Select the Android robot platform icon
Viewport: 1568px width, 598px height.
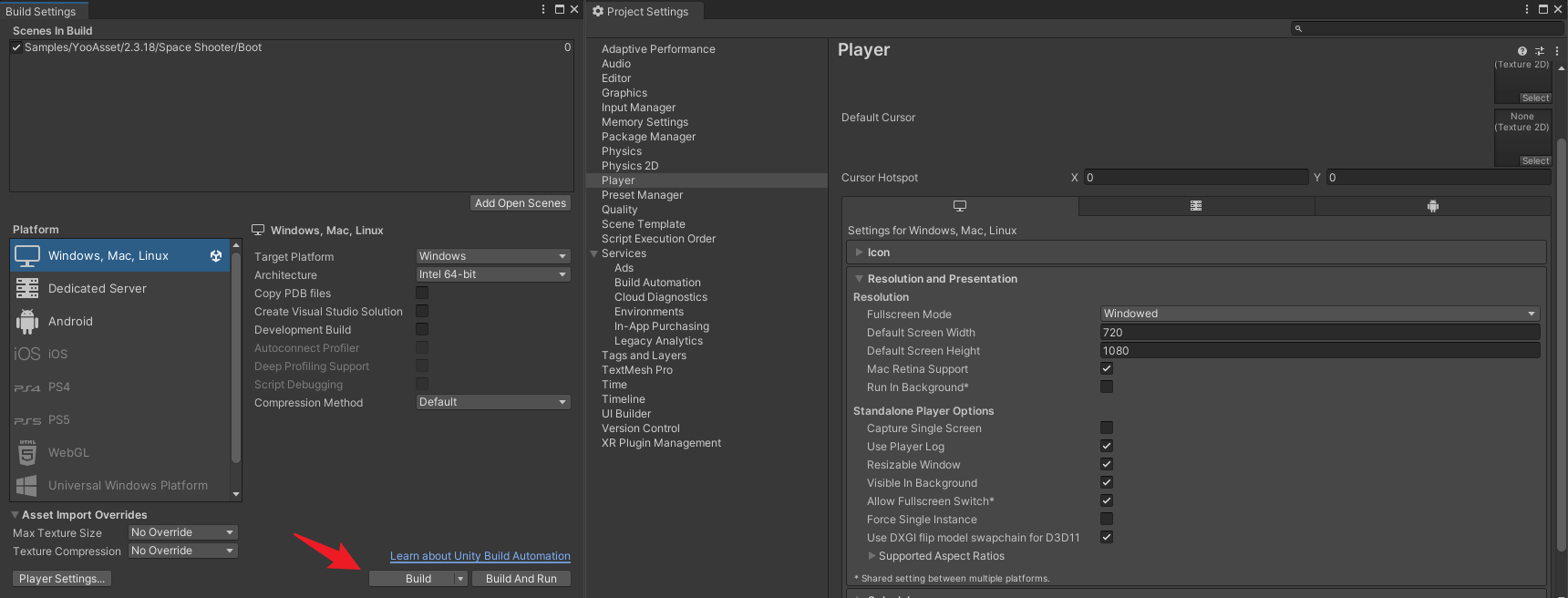27,321
